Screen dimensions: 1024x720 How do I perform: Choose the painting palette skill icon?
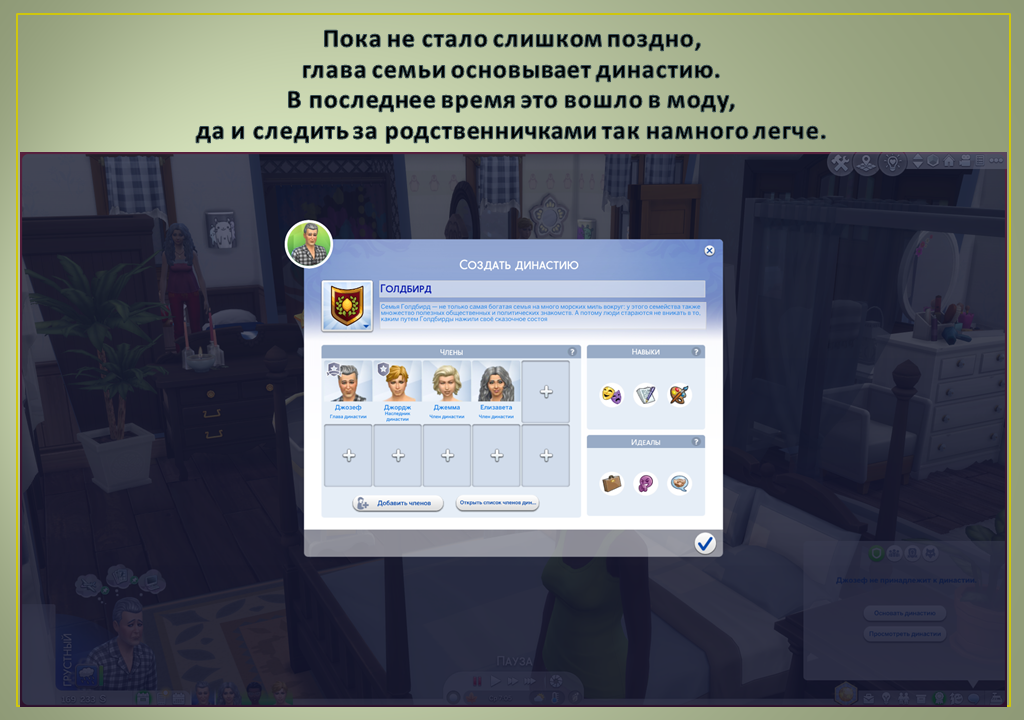(x=679, y=395)
